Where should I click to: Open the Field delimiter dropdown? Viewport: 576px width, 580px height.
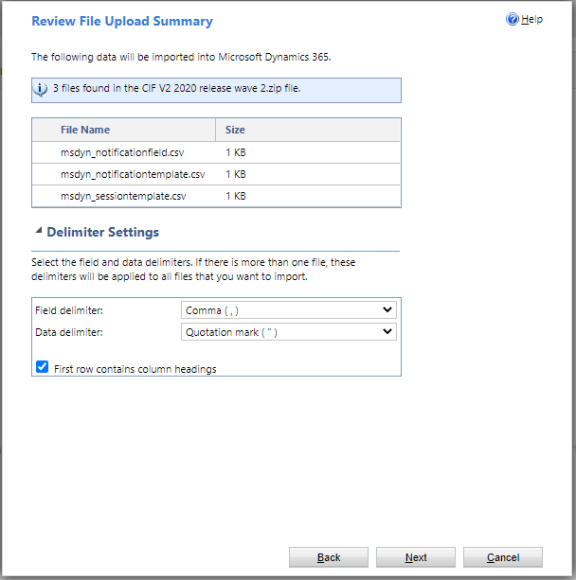coord(289,310)
